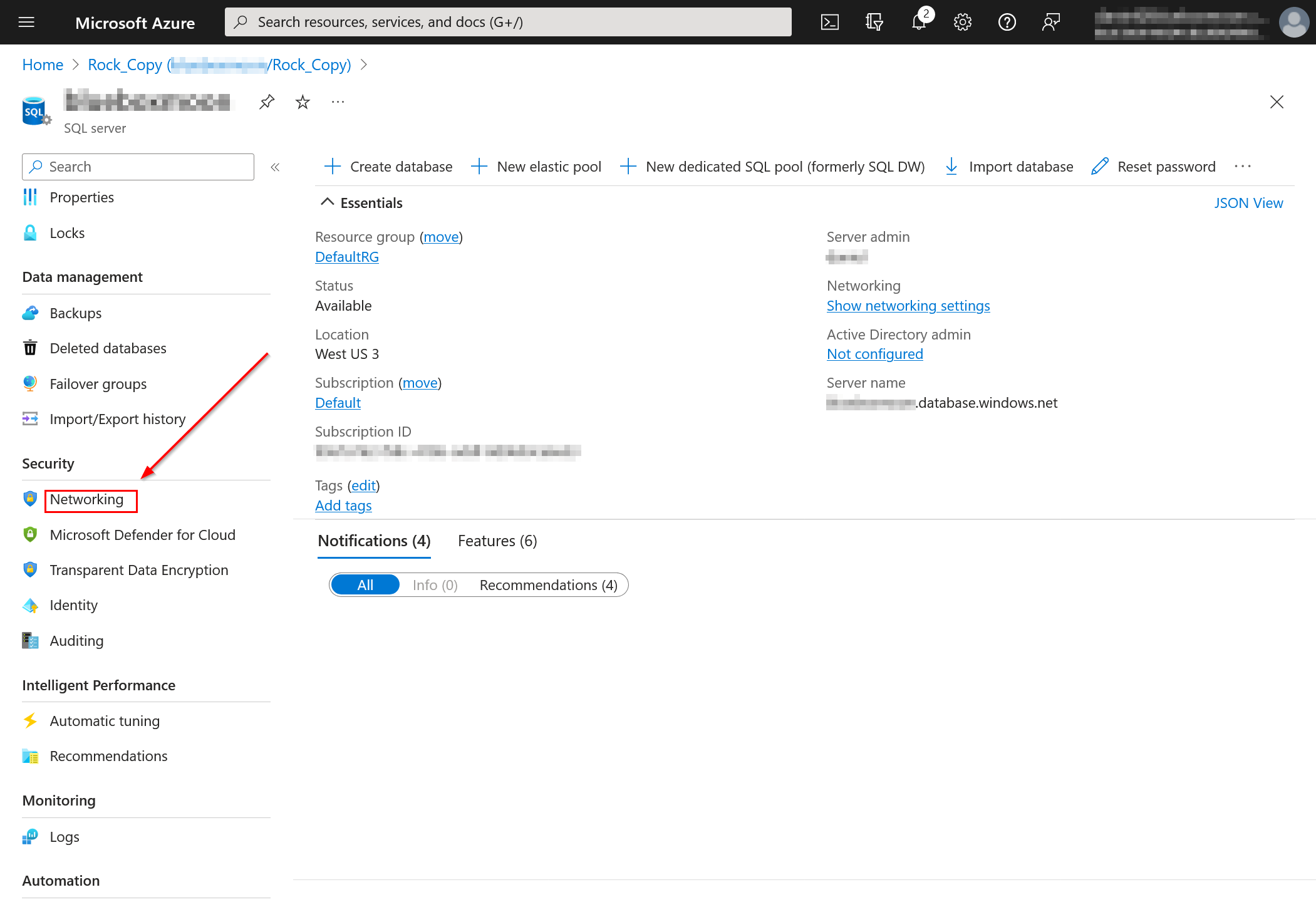
Task: Open portal settings gear
Action: (962, 23)
